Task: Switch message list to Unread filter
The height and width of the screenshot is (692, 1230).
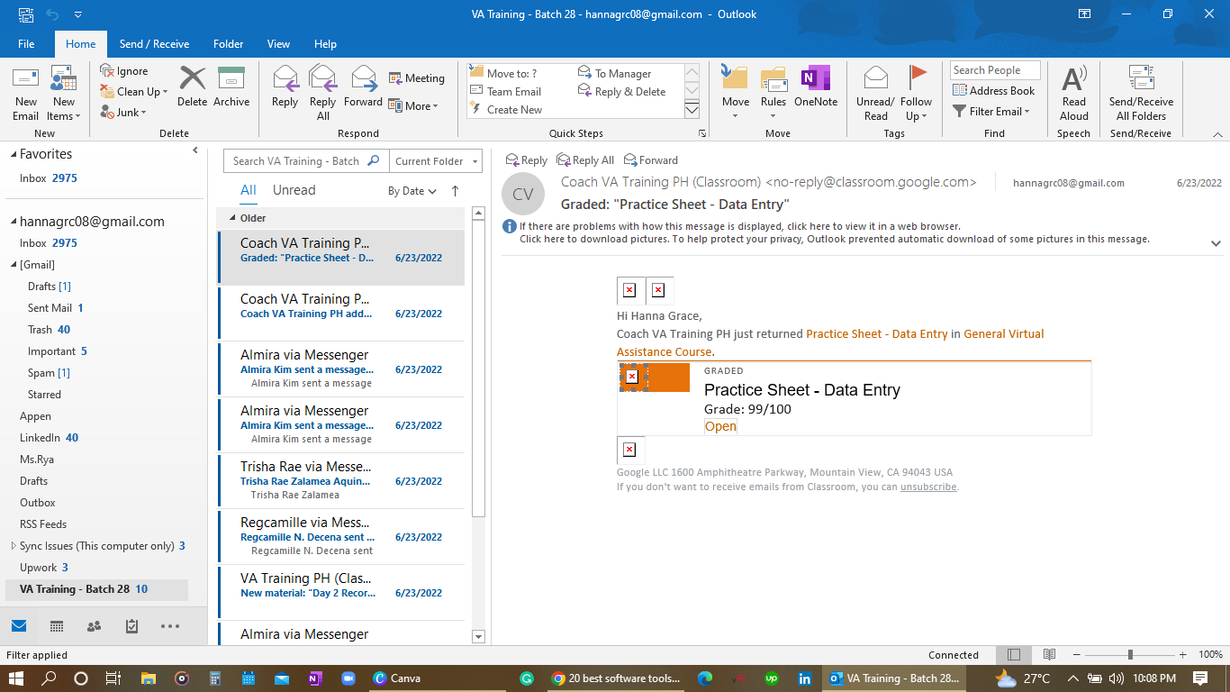Action: [x=294, y=190]
